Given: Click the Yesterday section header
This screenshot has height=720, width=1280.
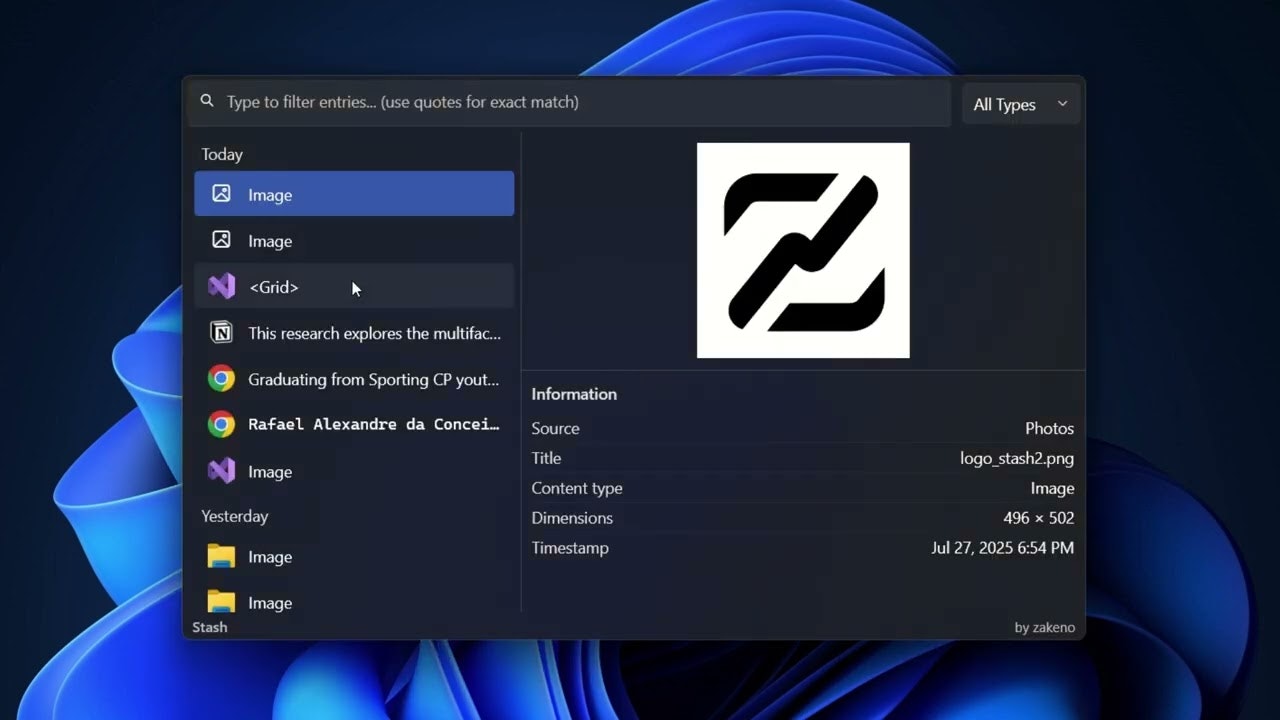Looking at the screenshot, I should (235, 516).
